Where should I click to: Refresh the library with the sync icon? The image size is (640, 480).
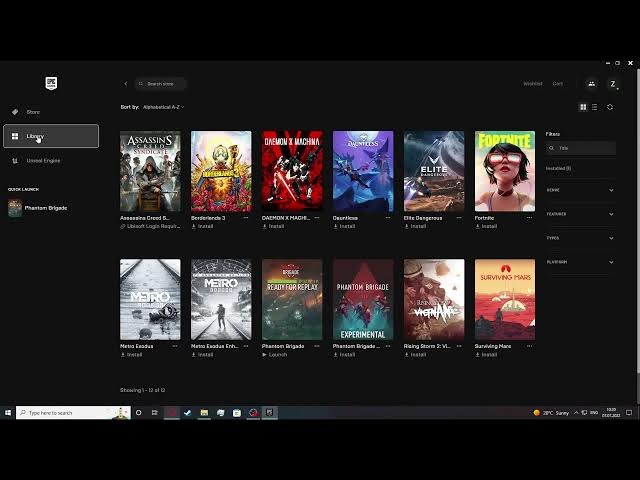[610, 107]
